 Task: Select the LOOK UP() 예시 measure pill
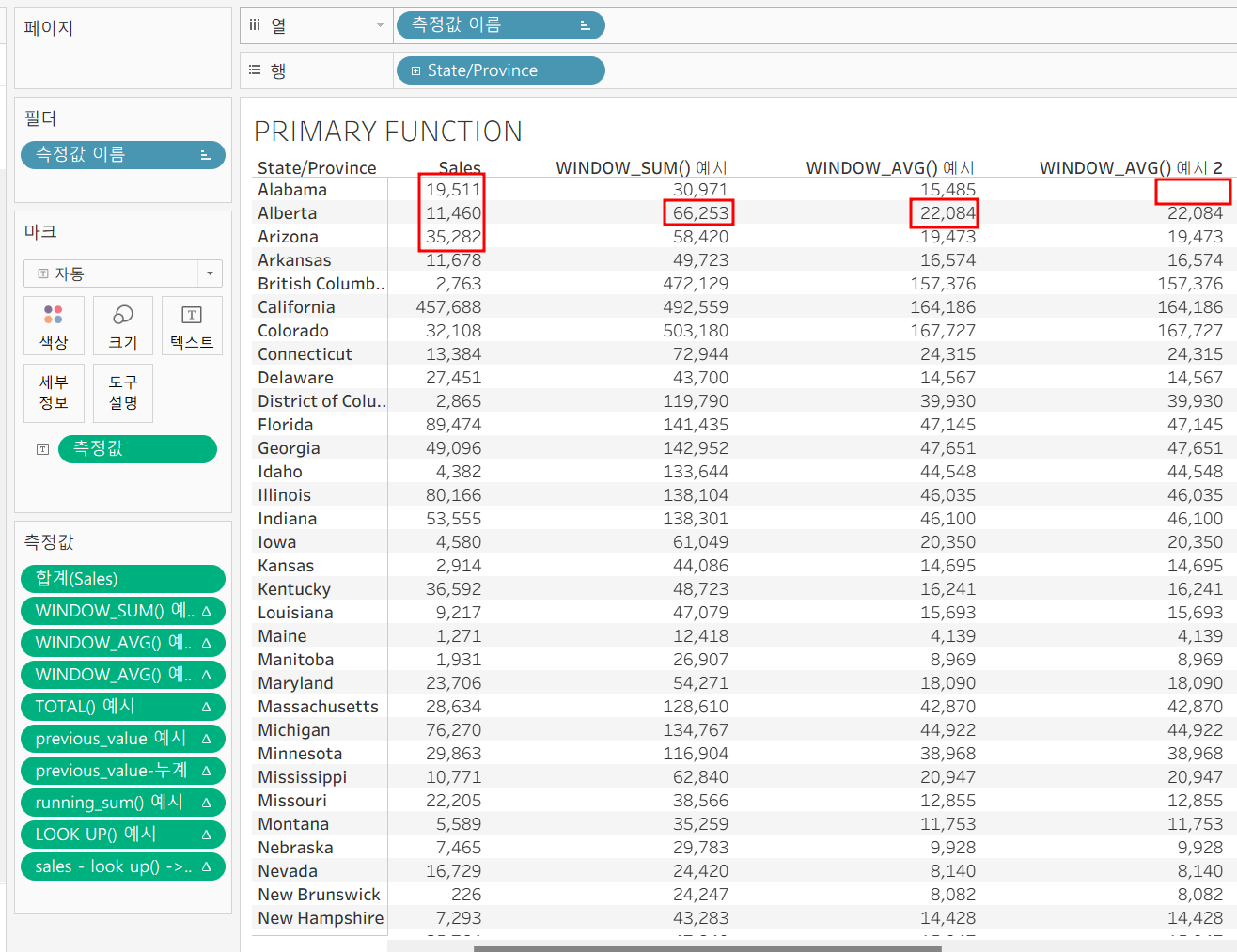pyautogui.click(x=123, y=835)
